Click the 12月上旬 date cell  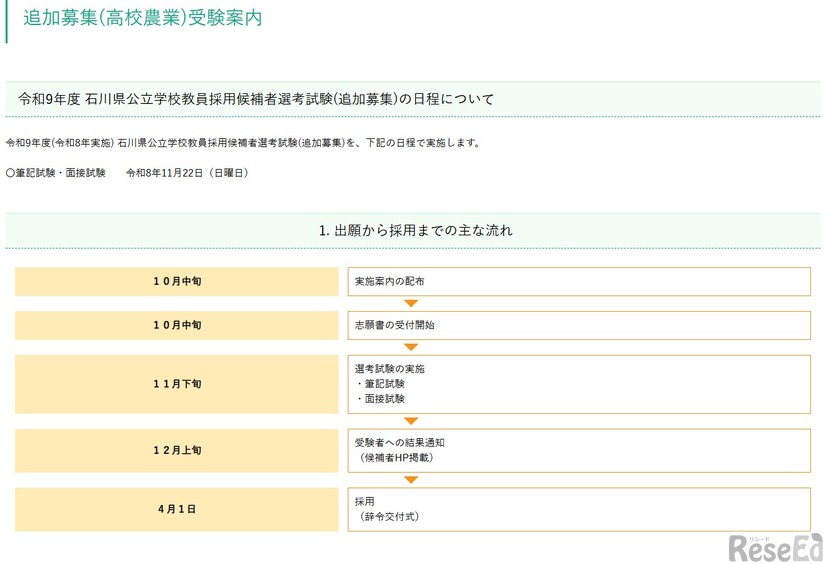tap(176, 450)
